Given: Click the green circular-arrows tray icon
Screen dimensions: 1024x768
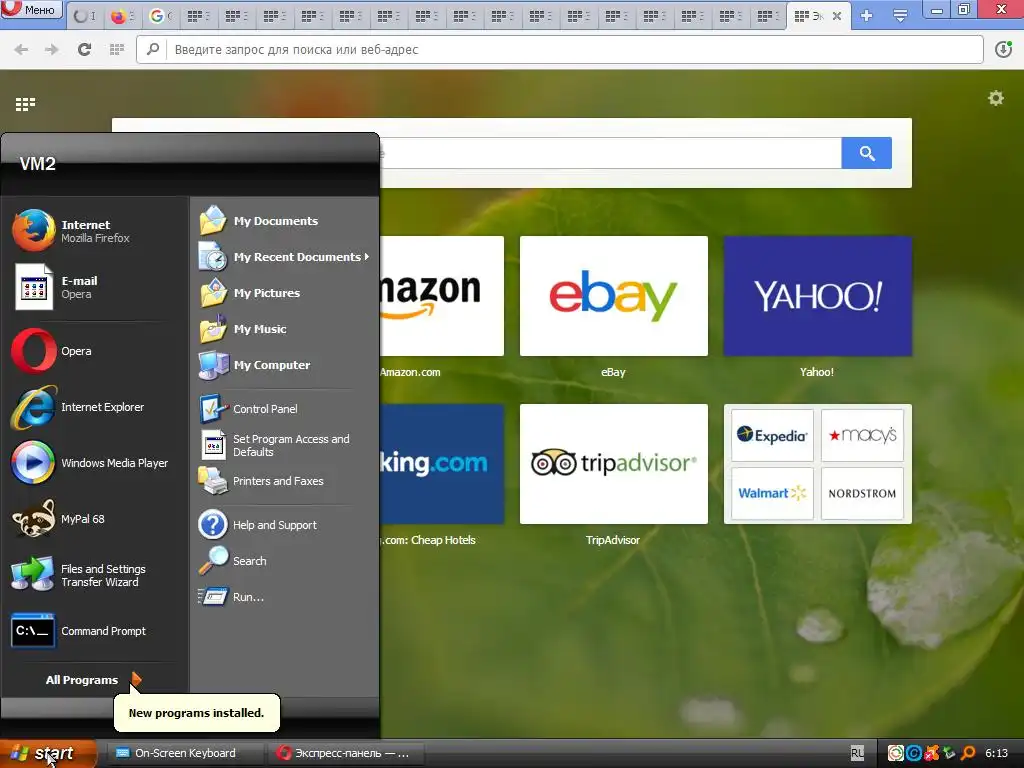Looking at the screenshot, I should [x=895, y=753].
